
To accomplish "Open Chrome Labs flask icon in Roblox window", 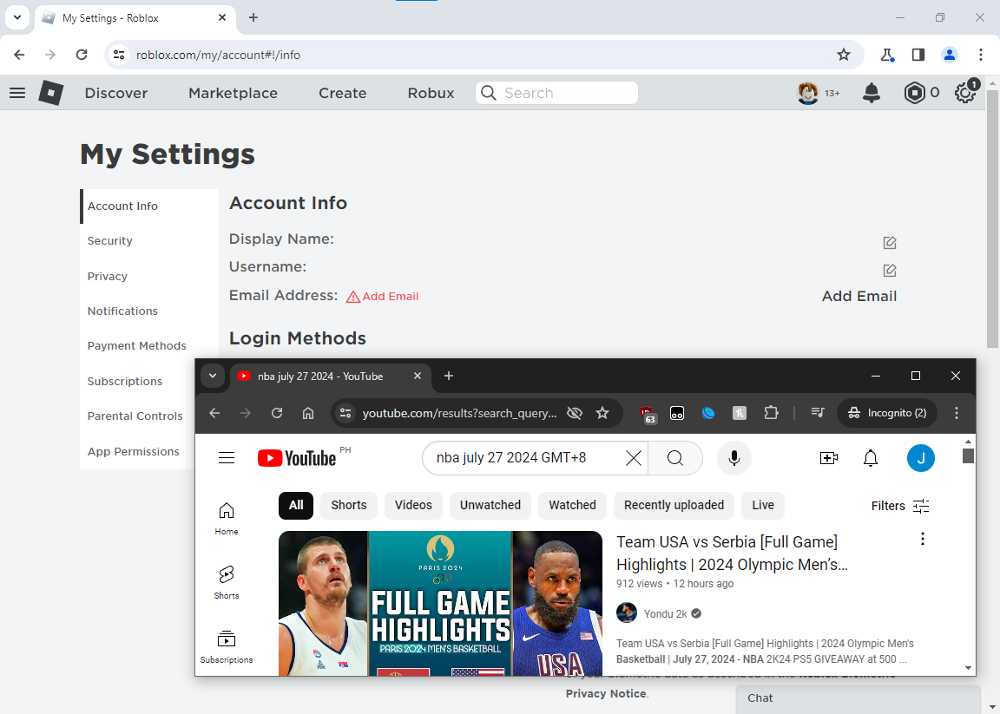I will click(887, 55).
